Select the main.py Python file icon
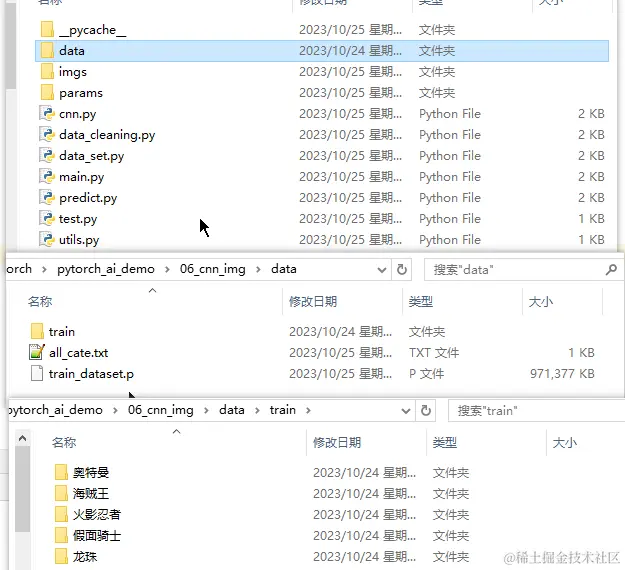 [x=47, y=177]
